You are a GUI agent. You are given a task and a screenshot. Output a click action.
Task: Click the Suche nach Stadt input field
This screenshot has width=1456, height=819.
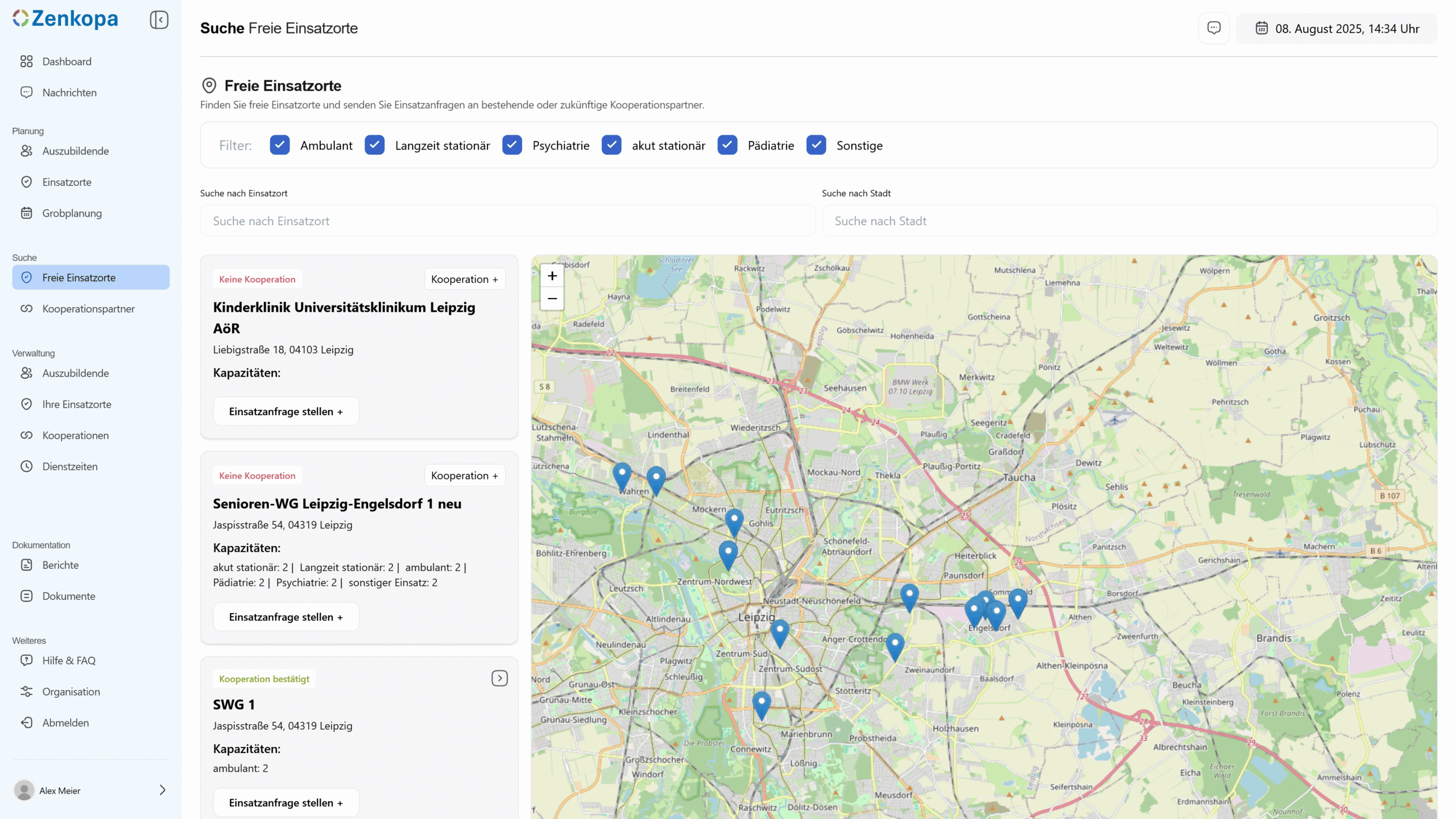(1129, 221)
